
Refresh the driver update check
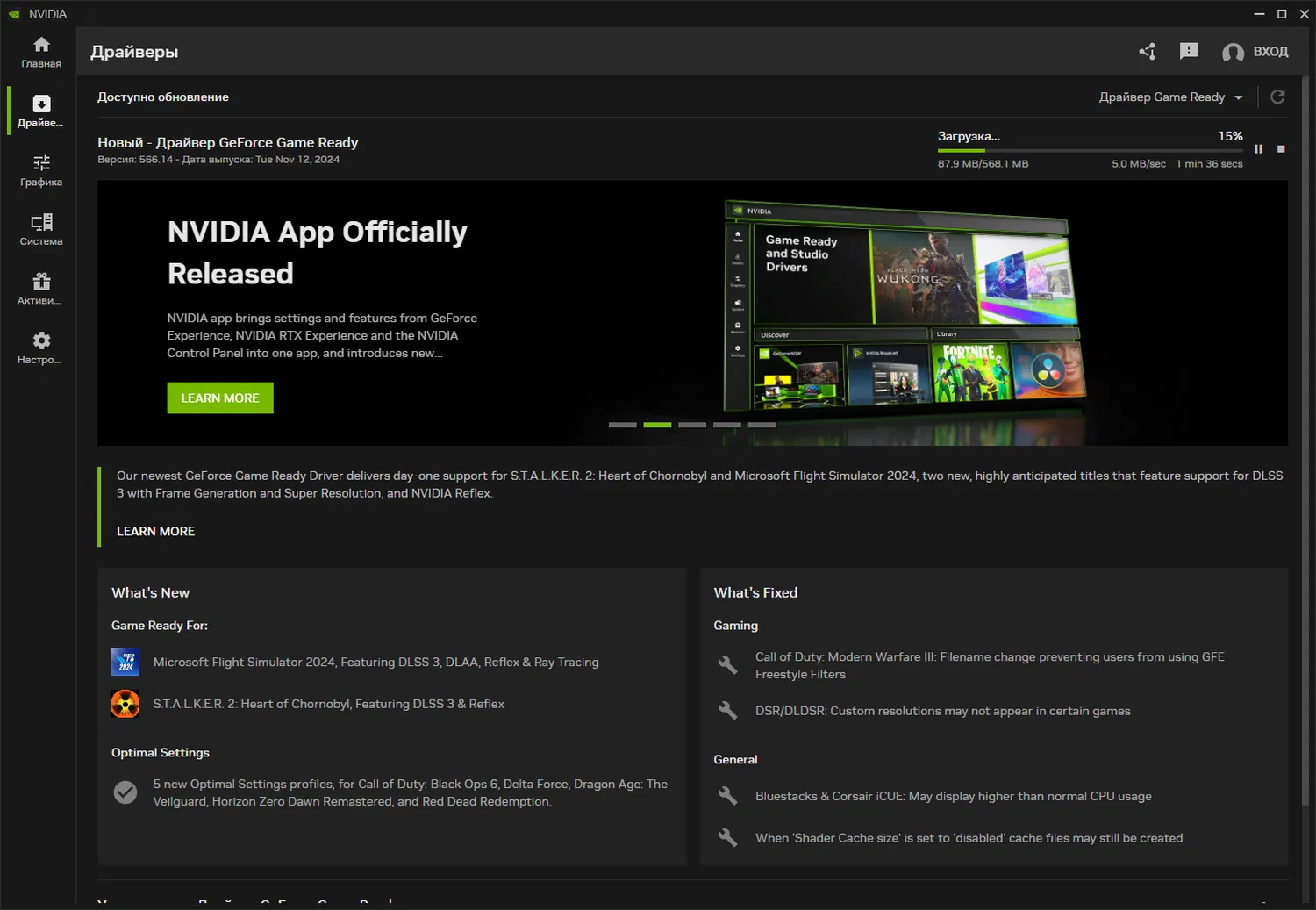point(1277,97)
